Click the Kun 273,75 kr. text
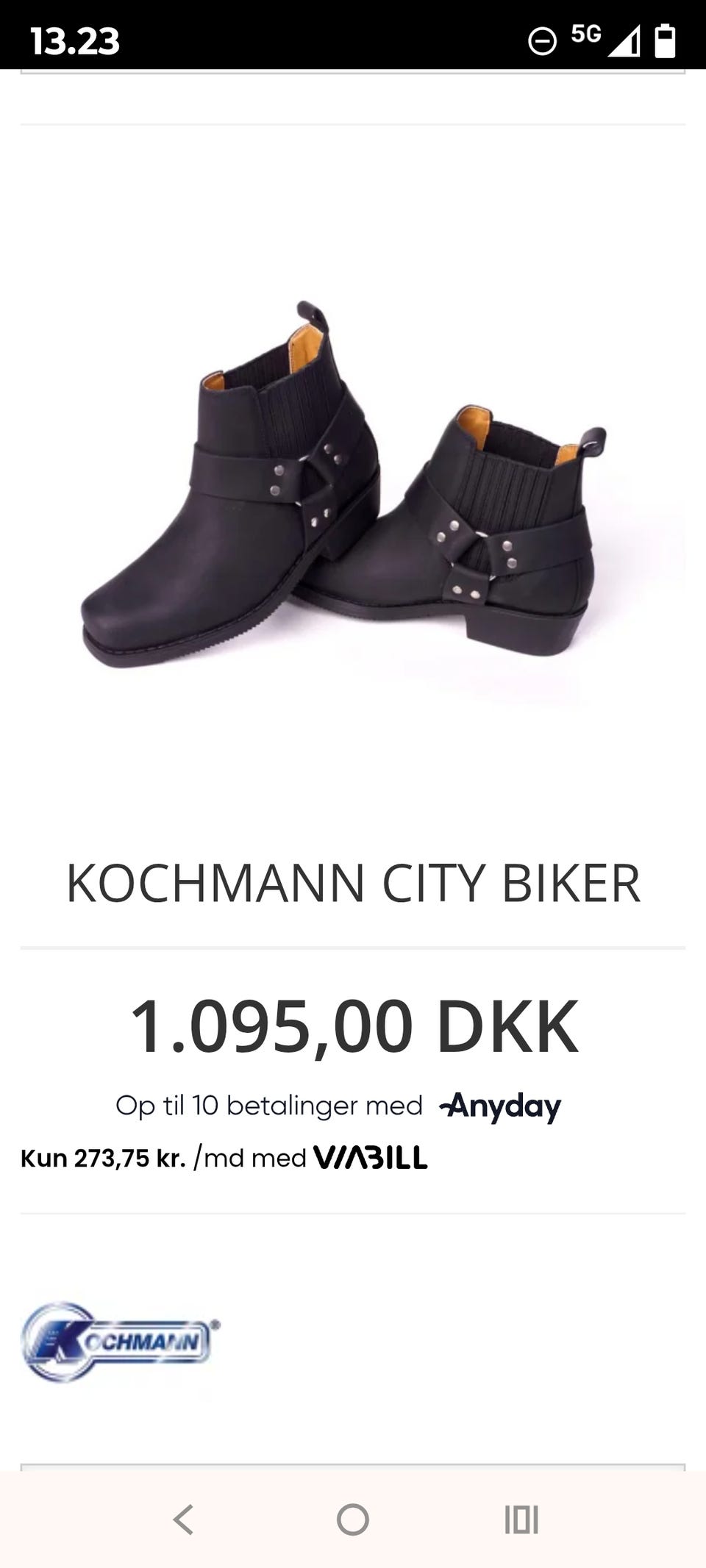 [x=103, y=1158]
